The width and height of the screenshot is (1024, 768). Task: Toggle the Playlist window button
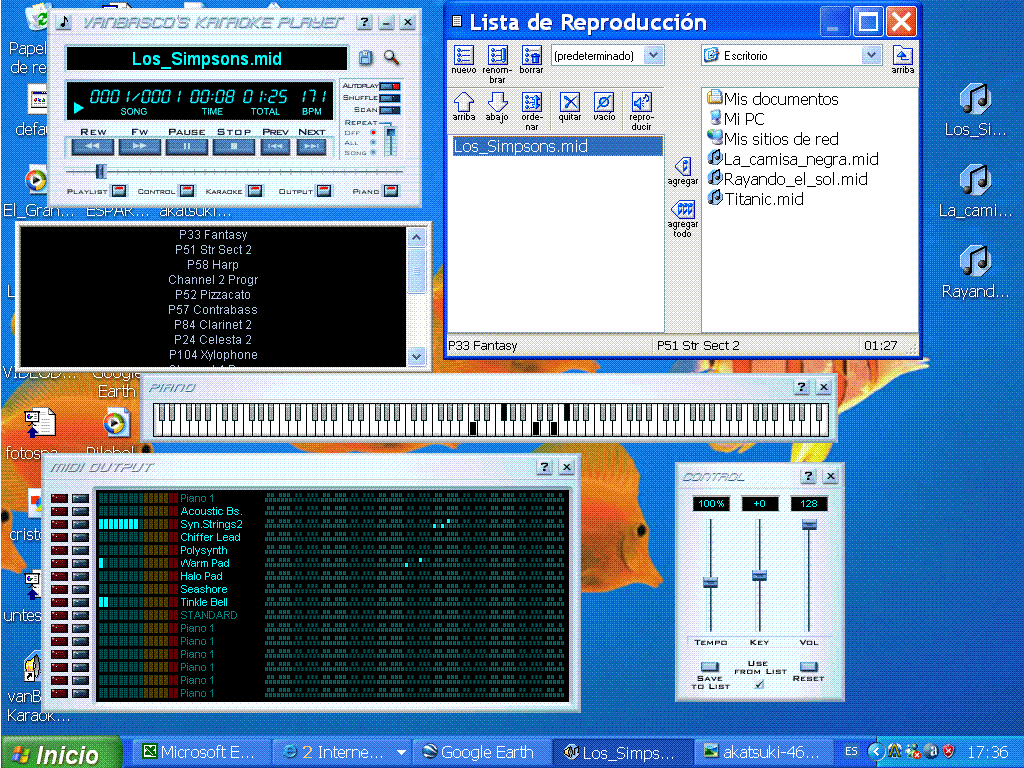pyautogui.click(x=119, y=191)
